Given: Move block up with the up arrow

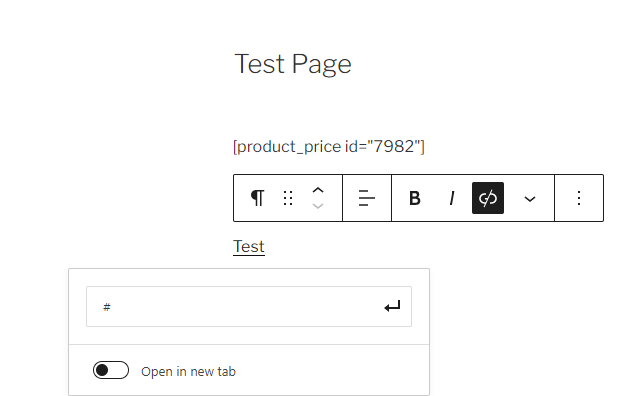Looking at the screenshot, I should click(x=318, y=190).
